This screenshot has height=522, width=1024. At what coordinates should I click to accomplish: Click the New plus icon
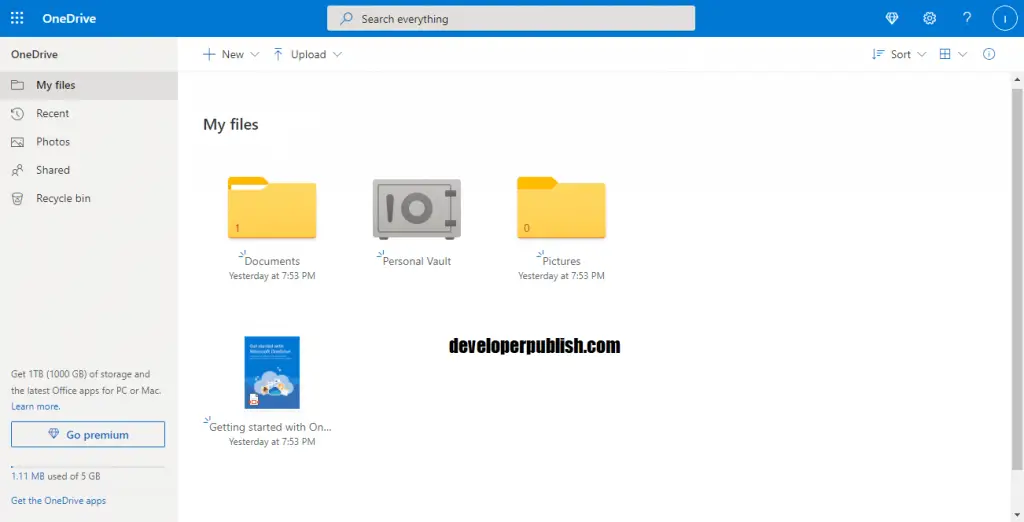209,54
